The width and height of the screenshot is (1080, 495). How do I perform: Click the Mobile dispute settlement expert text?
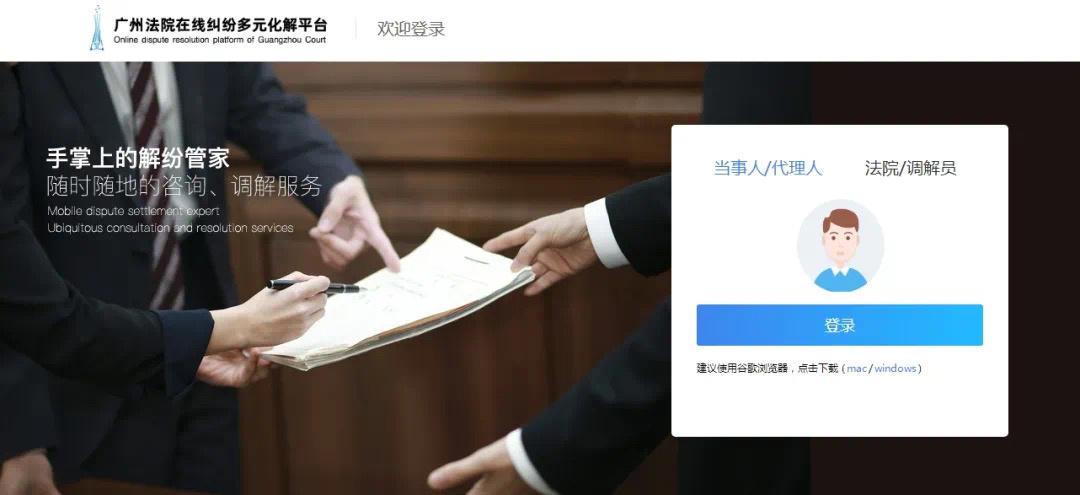134,211
